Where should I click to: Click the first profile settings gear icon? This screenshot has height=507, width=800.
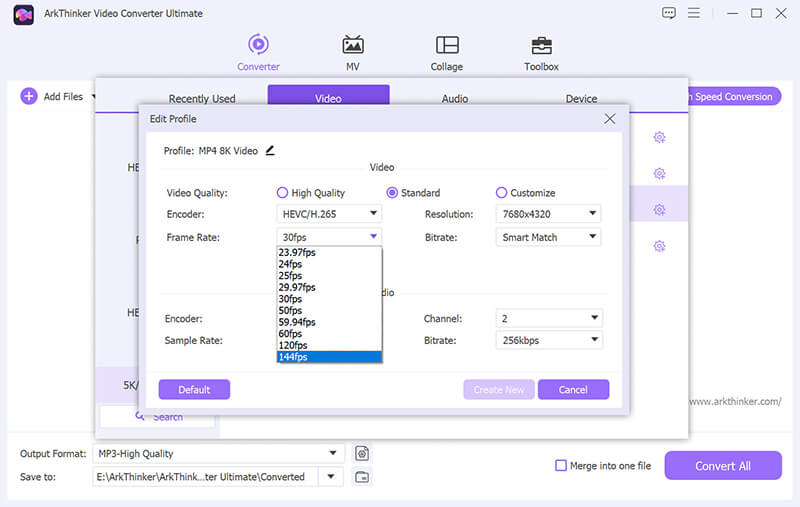click(659, 137)
